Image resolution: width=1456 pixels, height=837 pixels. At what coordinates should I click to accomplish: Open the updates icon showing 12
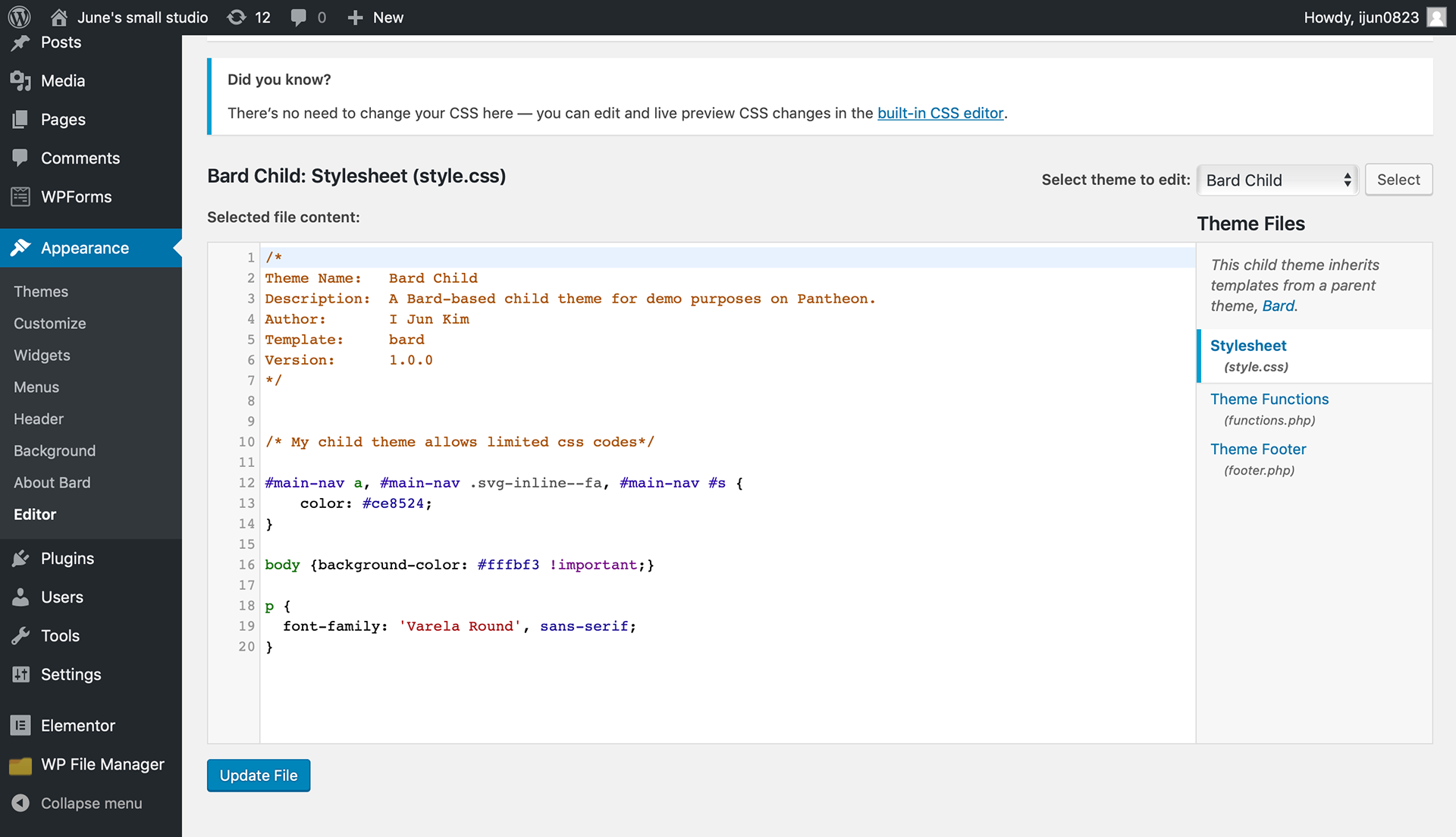(237, 17)
